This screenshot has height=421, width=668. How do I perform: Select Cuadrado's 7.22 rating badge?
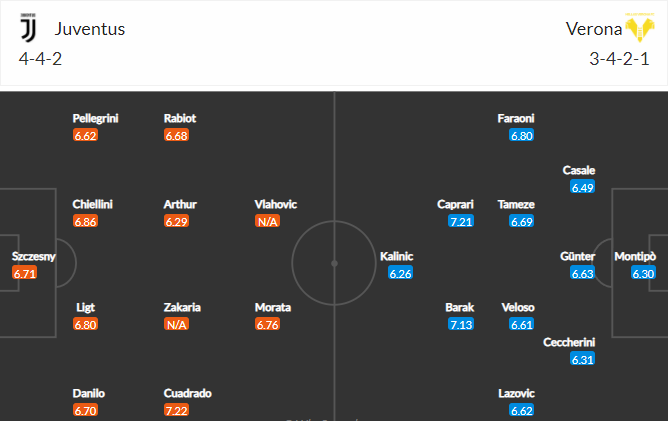176,410
